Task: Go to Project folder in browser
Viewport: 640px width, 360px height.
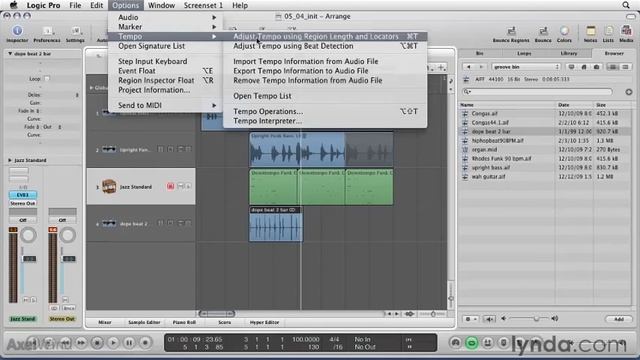Action: pyautogui.click(x=596, y=67)
